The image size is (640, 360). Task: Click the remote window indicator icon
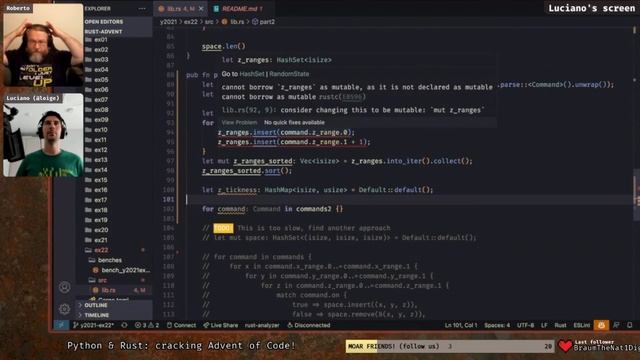coord(61,325)
